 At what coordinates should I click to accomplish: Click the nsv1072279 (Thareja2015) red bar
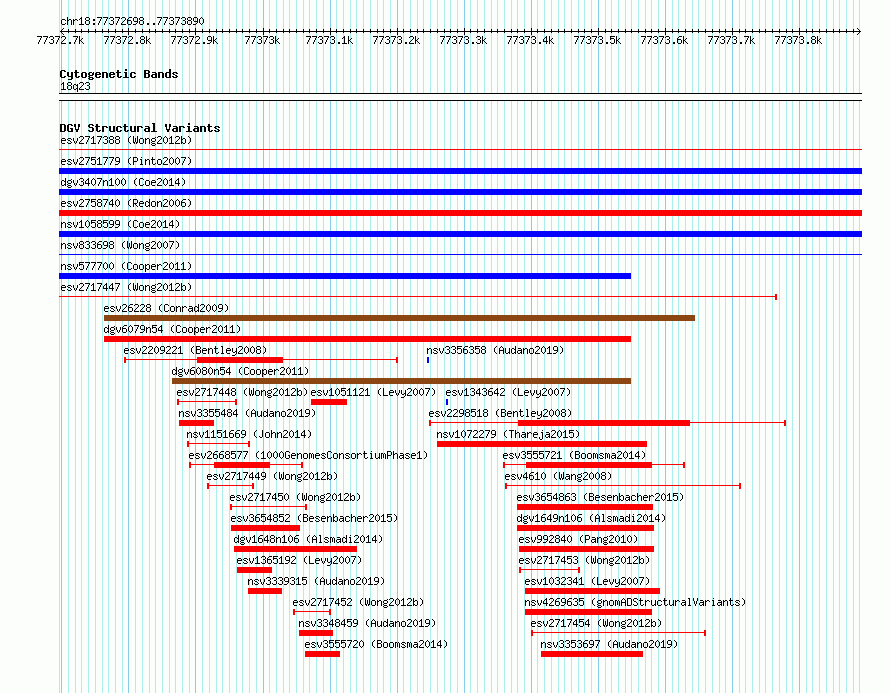point(541,444)
